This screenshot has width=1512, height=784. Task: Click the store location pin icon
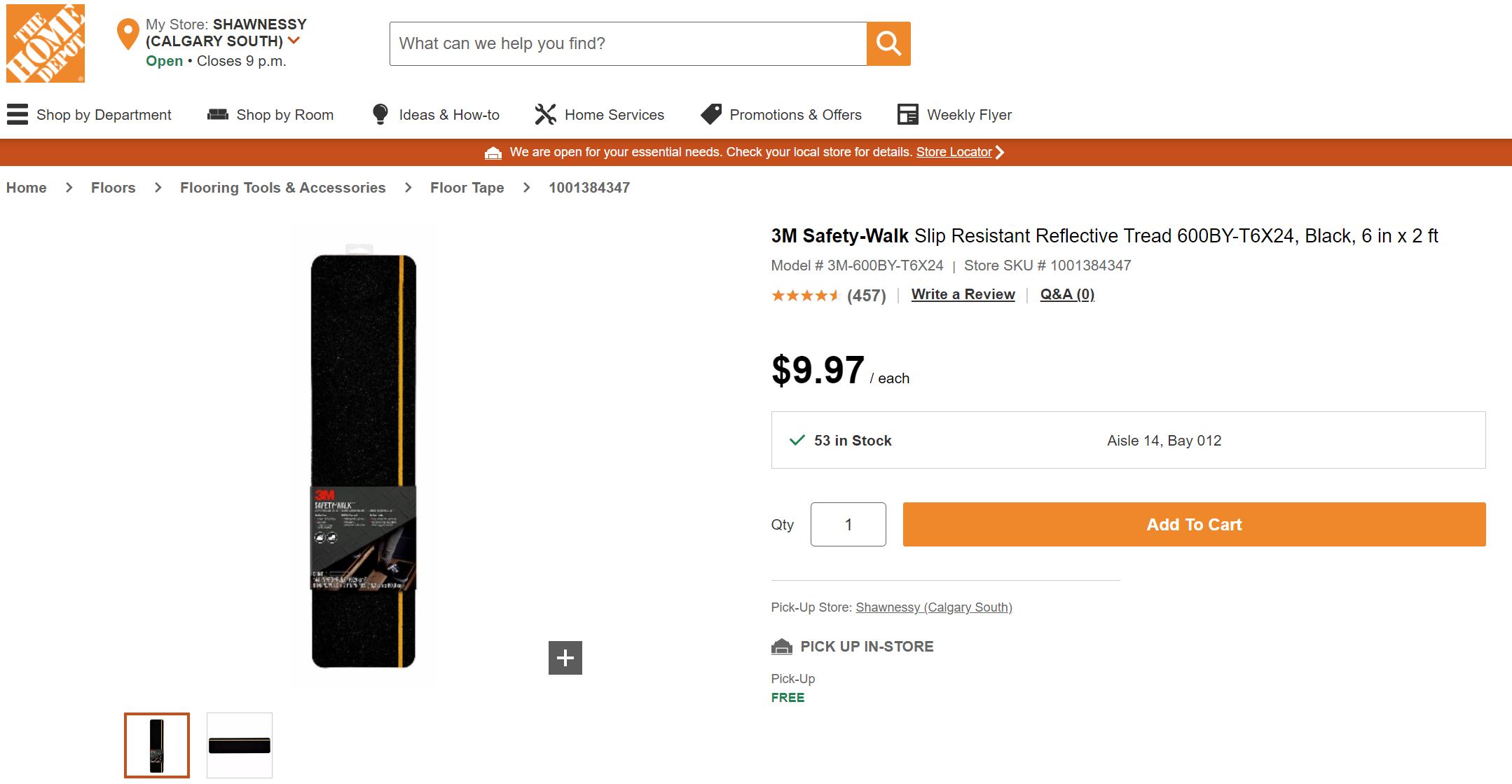pyautogui.click(x=128, y=34)
